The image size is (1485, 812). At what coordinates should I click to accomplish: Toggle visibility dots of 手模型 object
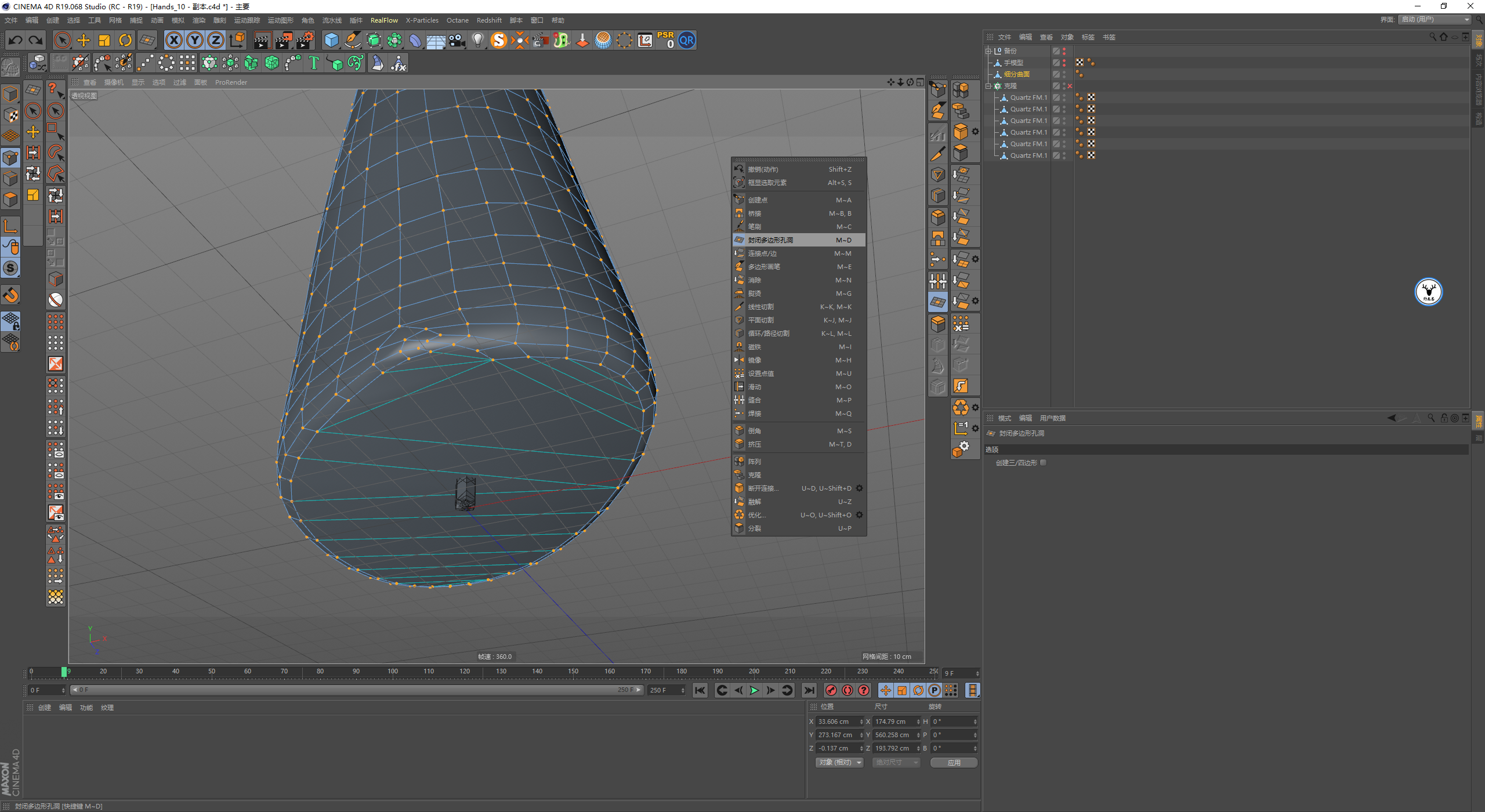pos(1064,63)
